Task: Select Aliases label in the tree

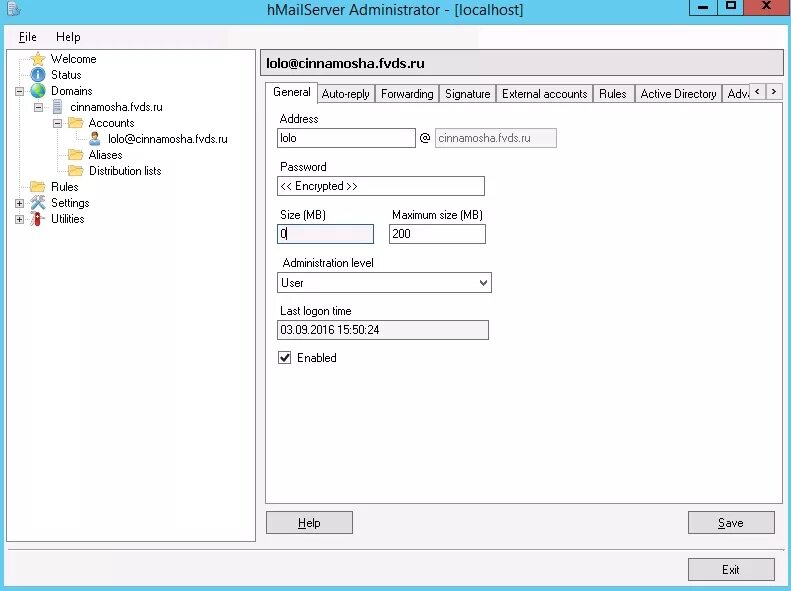Action: [105, 155]
